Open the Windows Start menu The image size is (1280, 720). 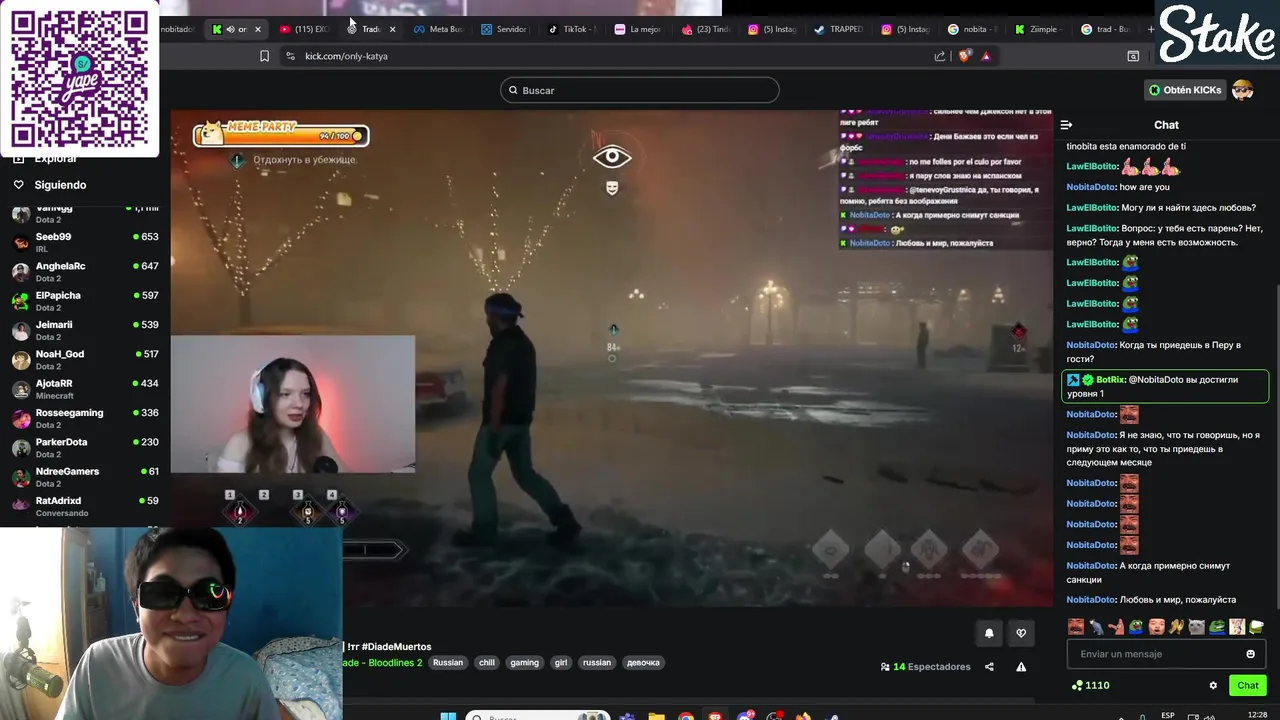448,716
